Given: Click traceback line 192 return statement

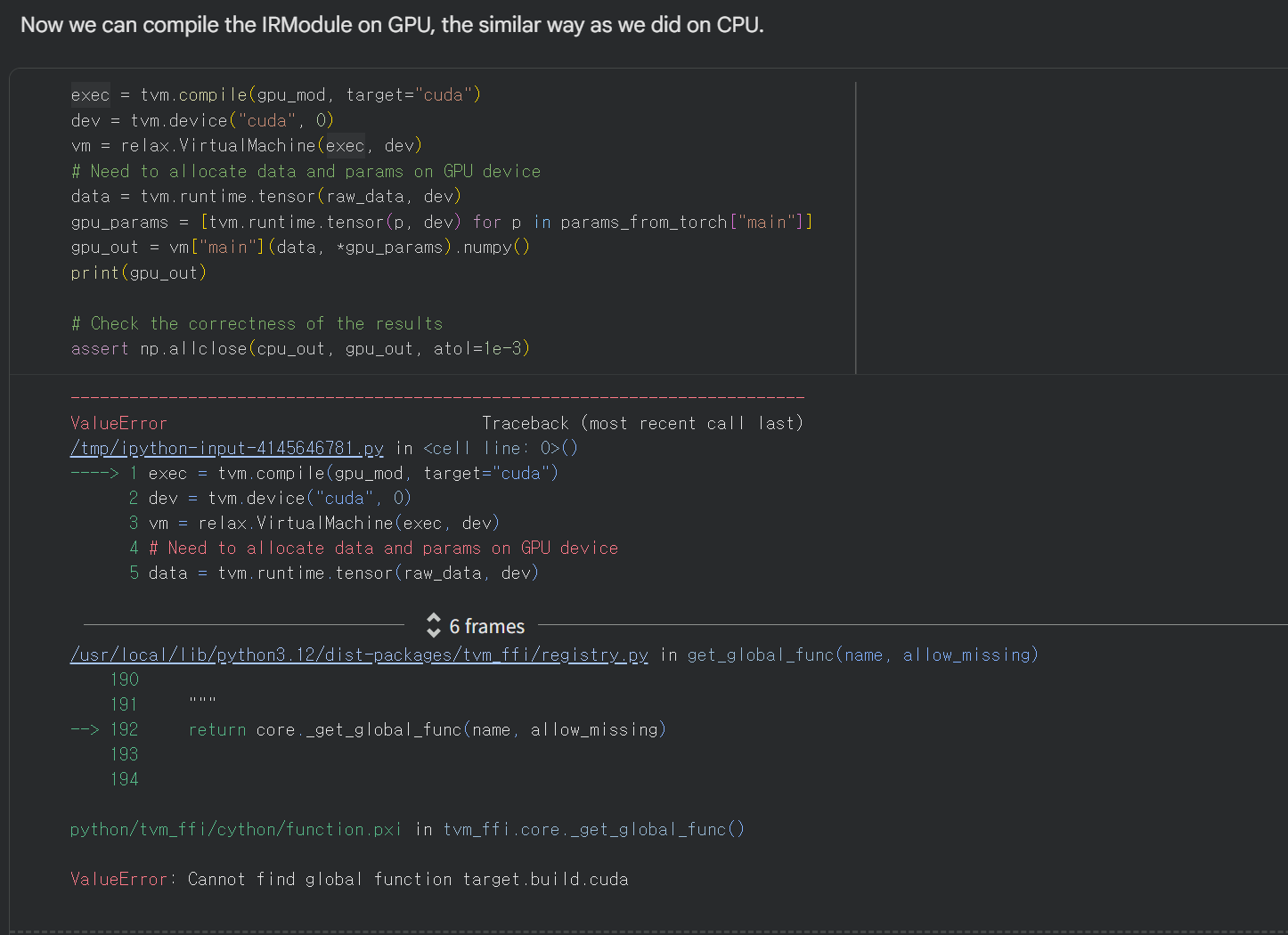Looking at the screenshot, I should 427,729.
